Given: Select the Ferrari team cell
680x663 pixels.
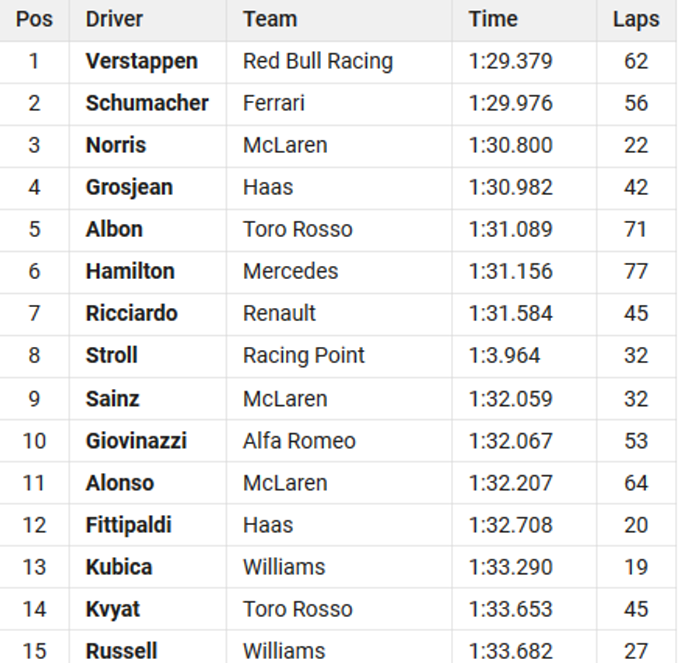Looking at the screenshot, I should click(274, 103).
